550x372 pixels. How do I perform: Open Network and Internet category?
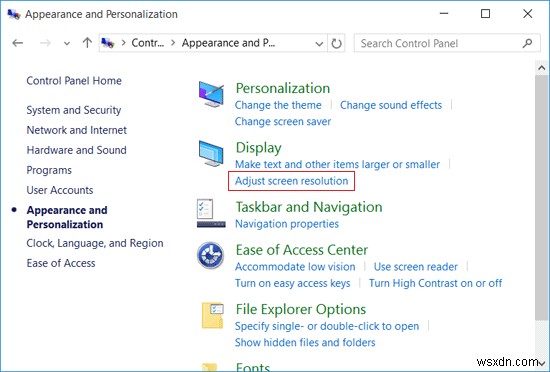tap(77, 130)
